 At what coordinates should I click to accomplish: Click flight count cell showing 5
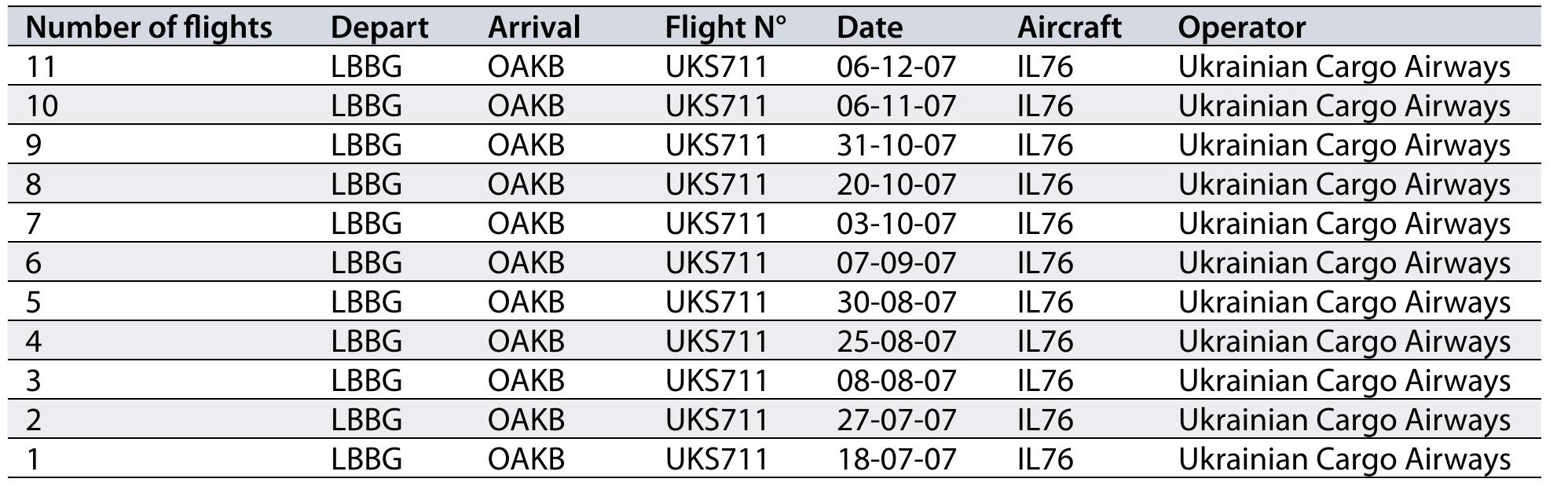tap(33, 302)
